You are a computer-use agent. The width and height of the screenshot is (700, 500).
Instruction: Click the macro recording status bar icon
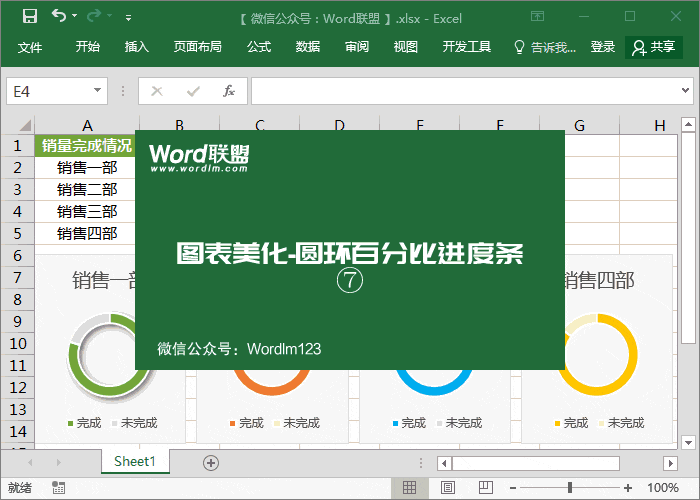[x=59, y=487]
